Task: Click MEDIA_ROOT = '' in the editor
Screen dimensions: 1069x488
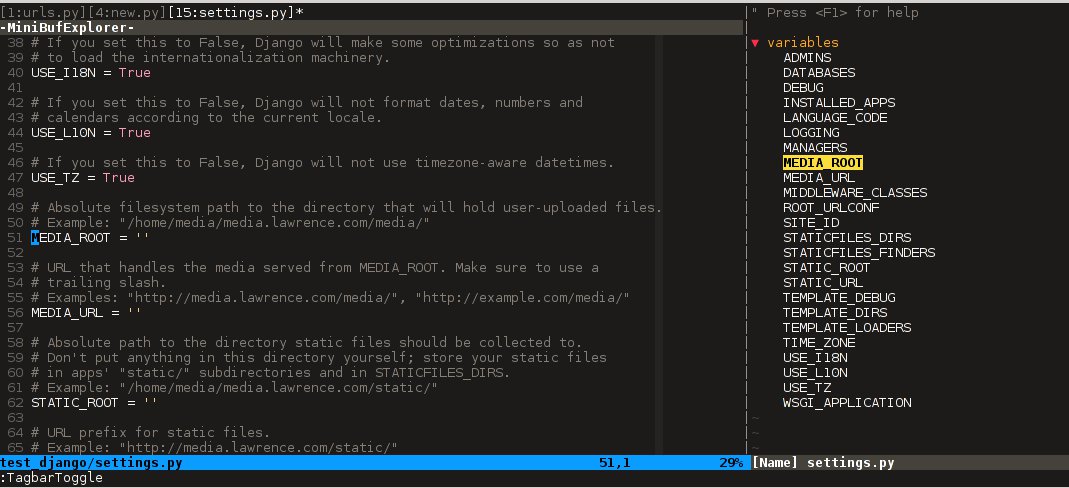Action: click(x=91, y=238)
